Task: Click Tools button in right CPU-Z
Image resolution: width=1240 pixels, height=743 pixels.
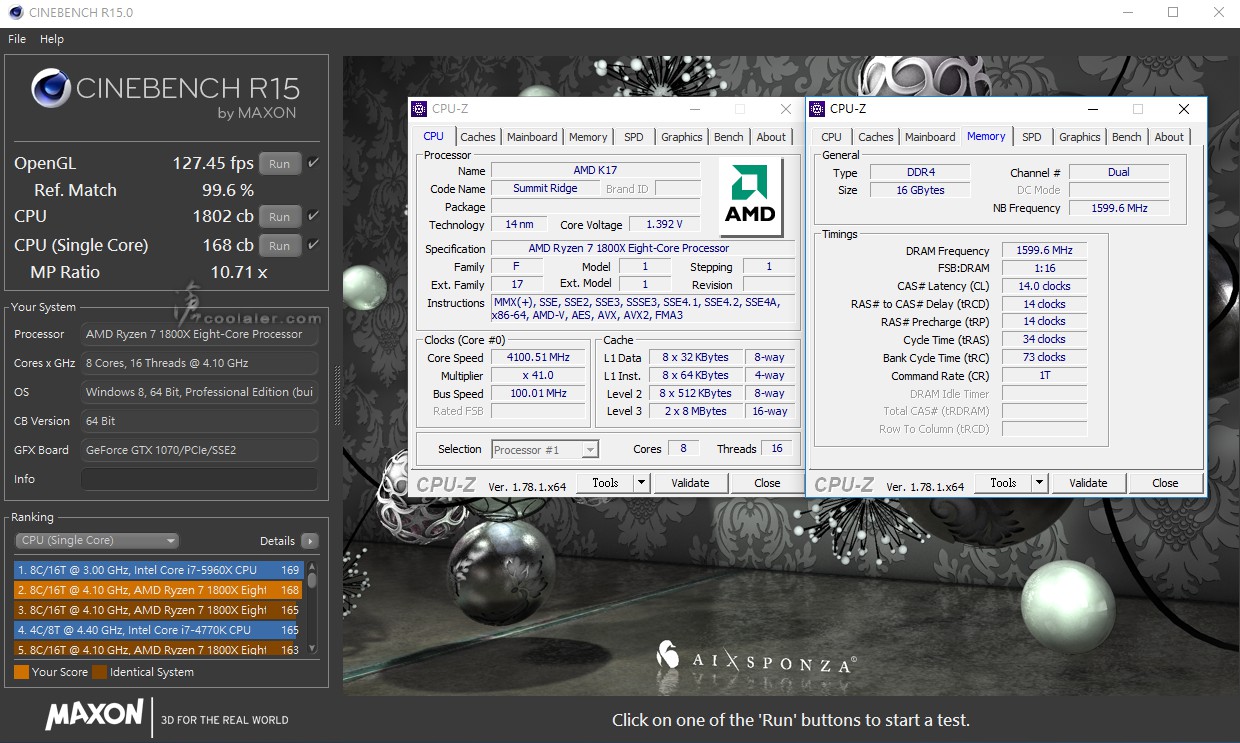Action: (x=1003, y=483)
